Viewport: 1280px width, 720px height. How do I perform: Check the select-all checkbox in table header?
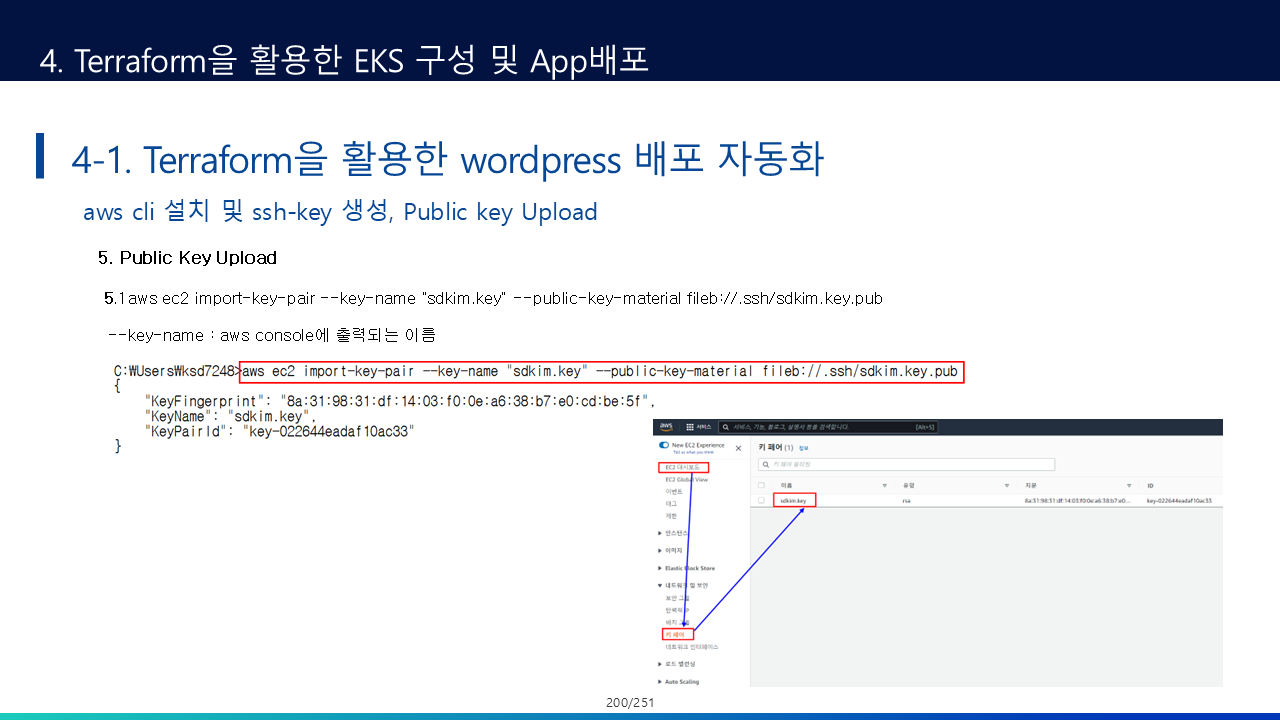tap(762, 485)
